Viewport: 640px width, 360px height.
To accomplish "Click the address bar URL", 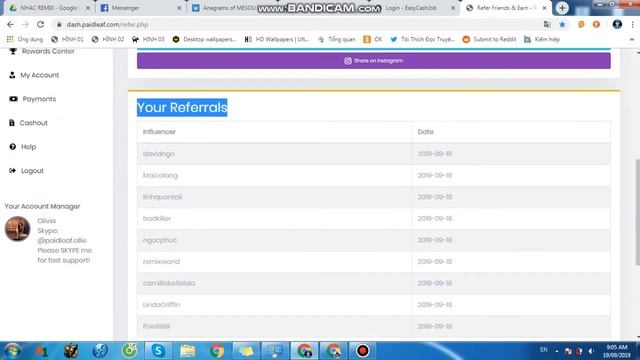I will point(107,24).
